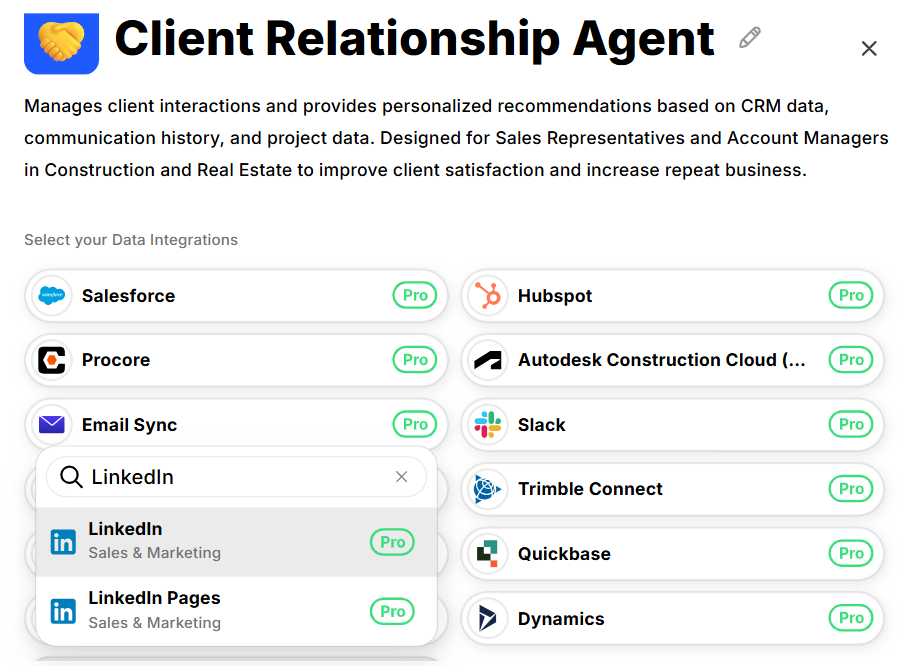Select the Procore integration

(236, 360)
